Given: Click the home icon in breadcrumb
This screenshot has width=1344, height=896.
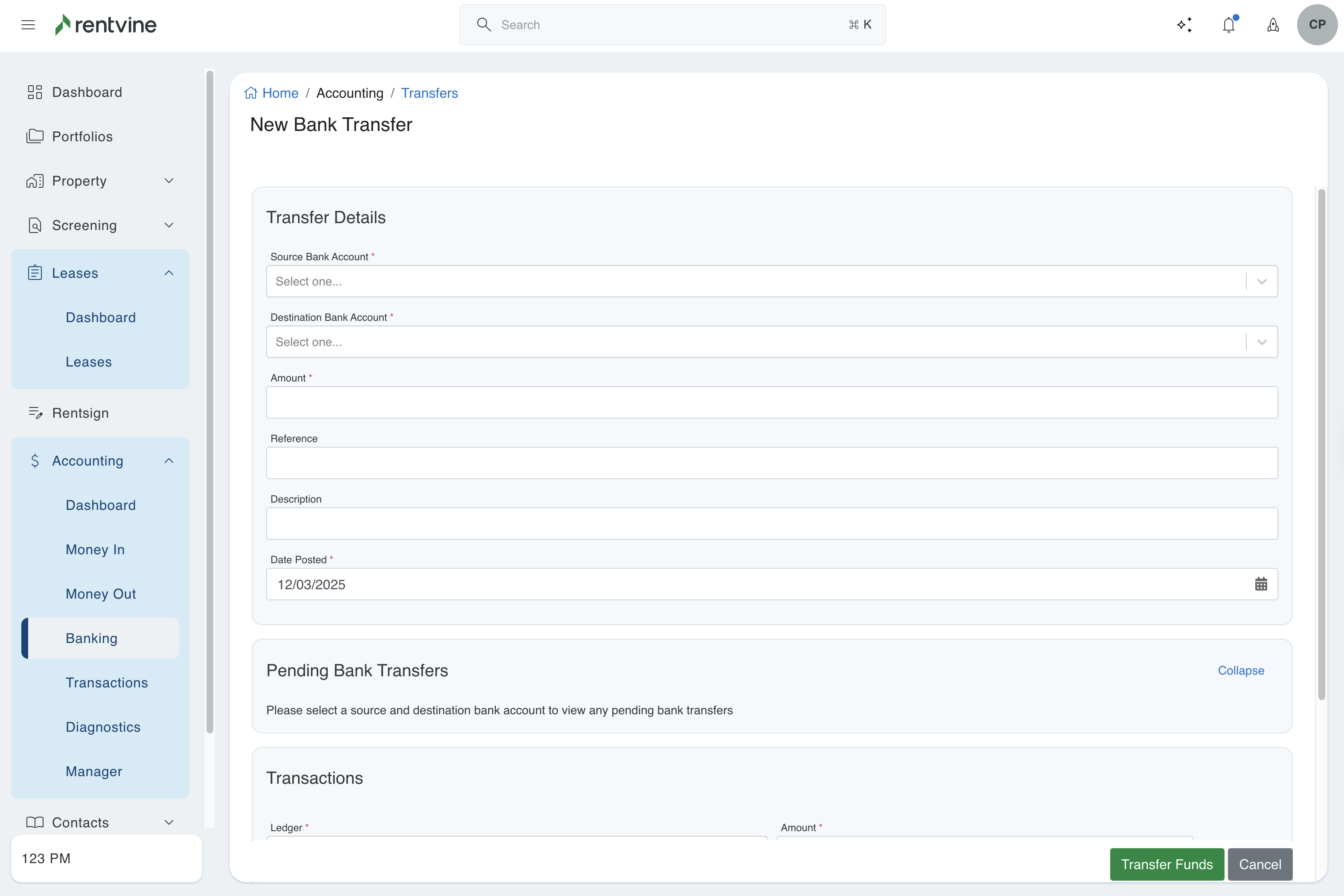Looking at the screenshot, I should click(x=250, y=93).
